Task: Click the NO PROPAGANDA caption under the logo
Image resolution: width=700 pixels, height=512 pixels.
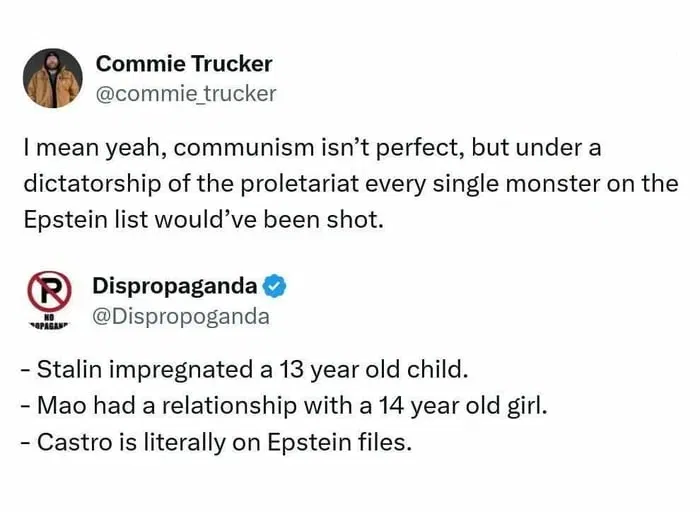Action: [45, 325]
